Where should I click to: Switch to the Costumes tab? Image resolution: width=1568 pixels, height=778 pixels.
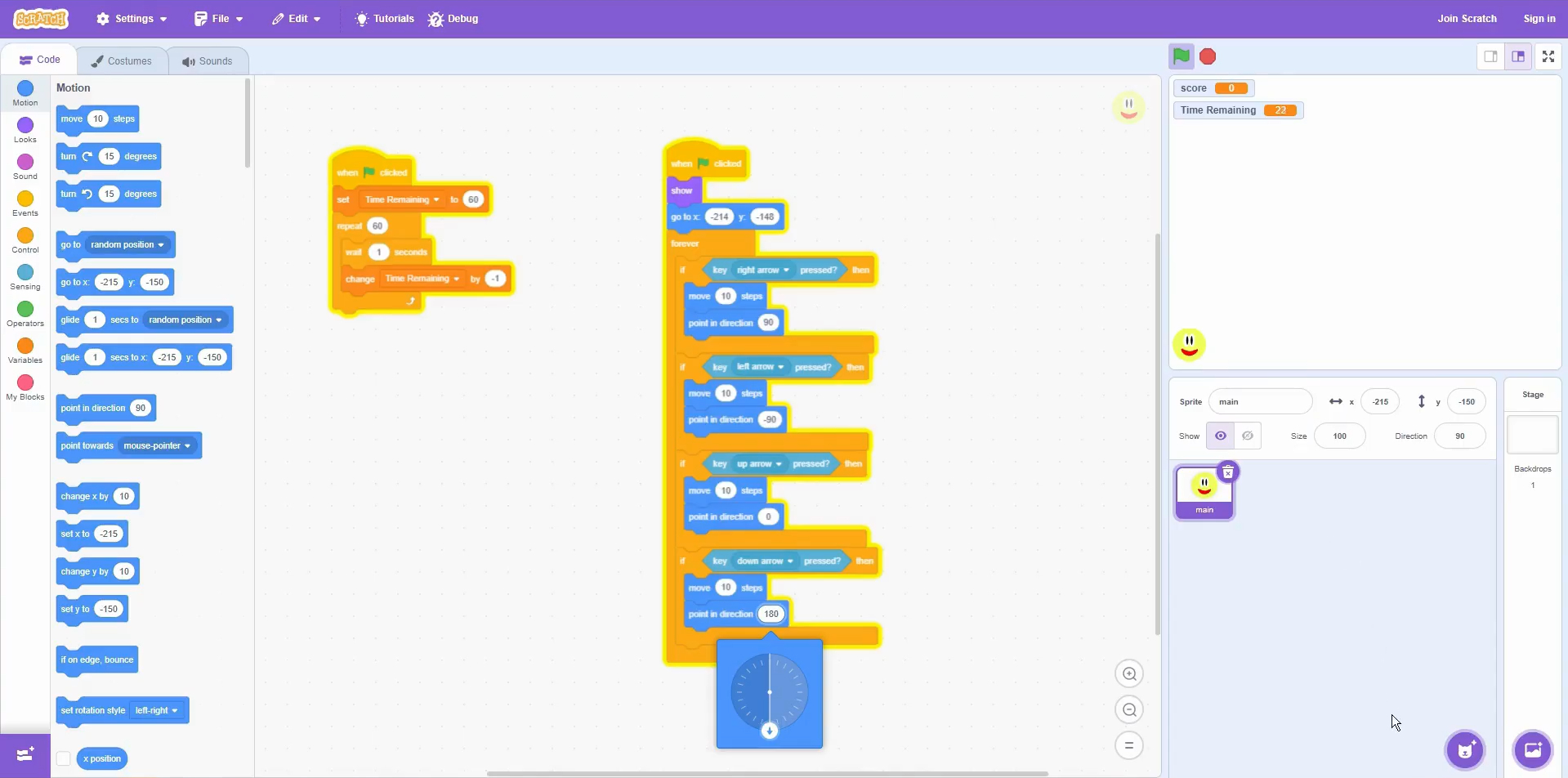122,61
